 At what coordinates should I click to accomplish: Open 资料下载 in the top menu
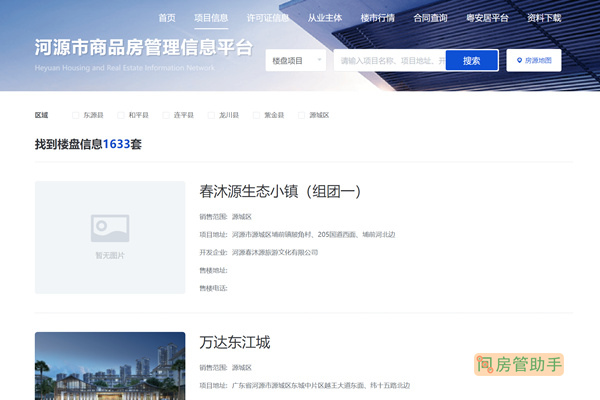[544, 18]
